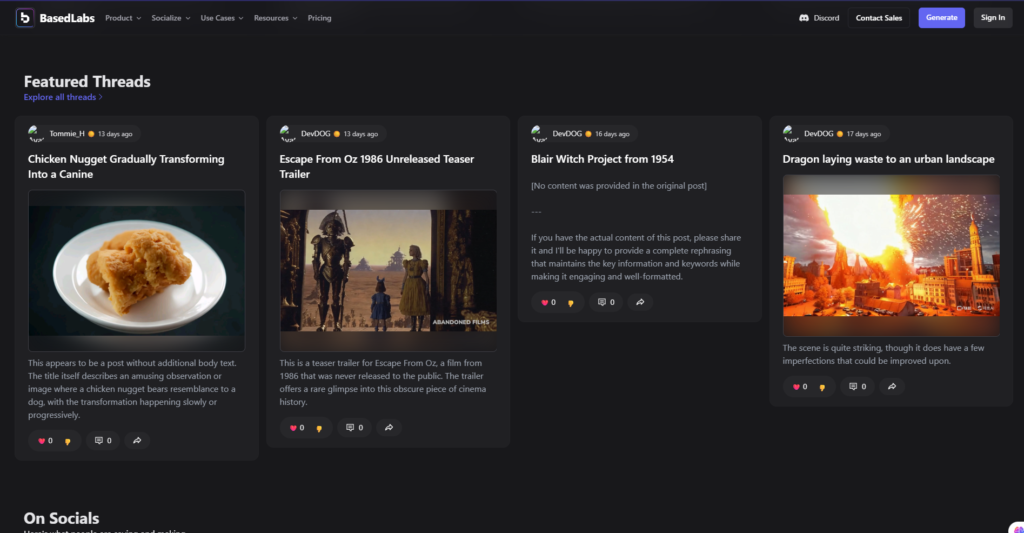
Task: Expand the Use Cases dropdown menu
Action: point(221,18)
